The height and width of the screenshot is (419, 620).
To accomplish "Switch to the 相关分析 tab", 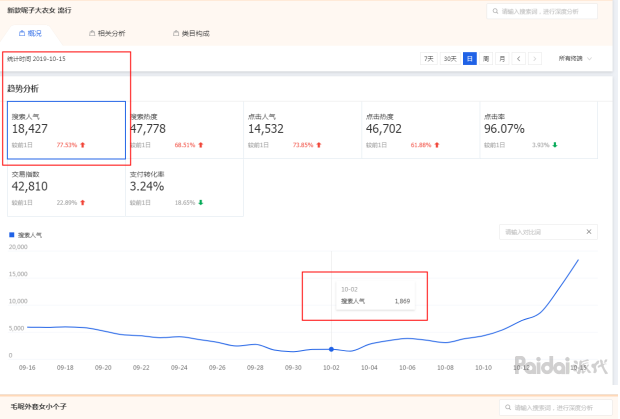I will coord(107,34).
